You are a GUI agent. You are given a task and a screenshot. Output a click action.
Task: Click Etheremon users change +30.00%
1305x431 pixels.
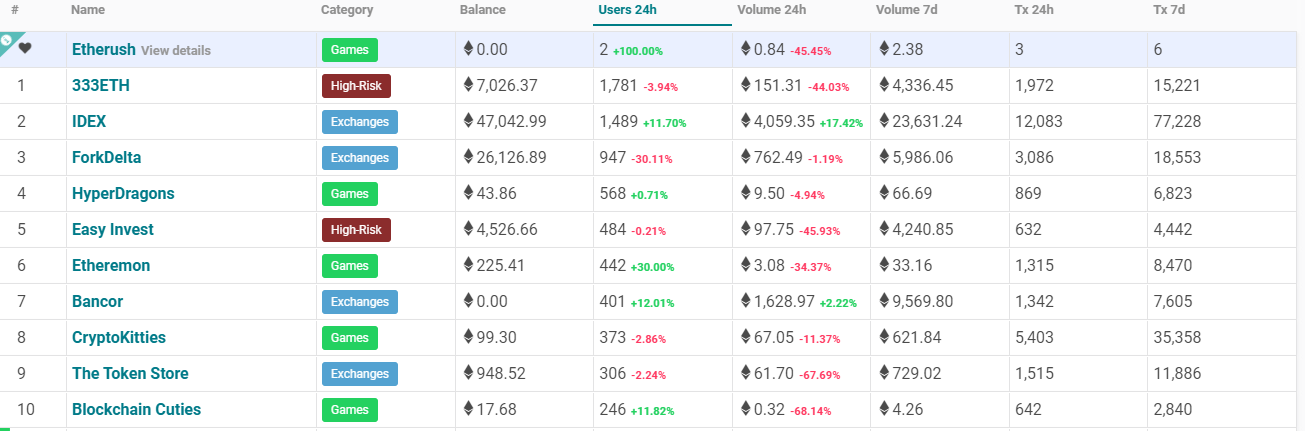click(652, 267)
